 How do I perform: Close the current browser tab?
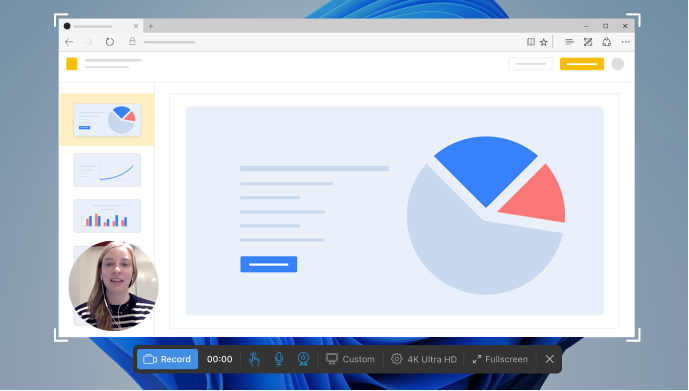(x=136, y=26)
